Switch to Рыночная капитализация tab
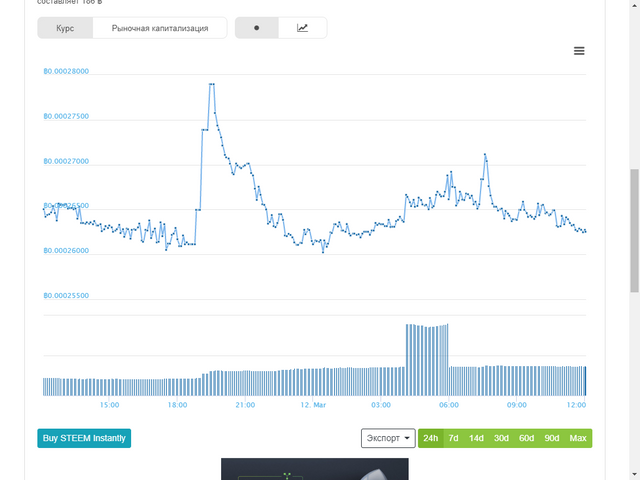This screenshot has width=640, height=480. [160, 28]
